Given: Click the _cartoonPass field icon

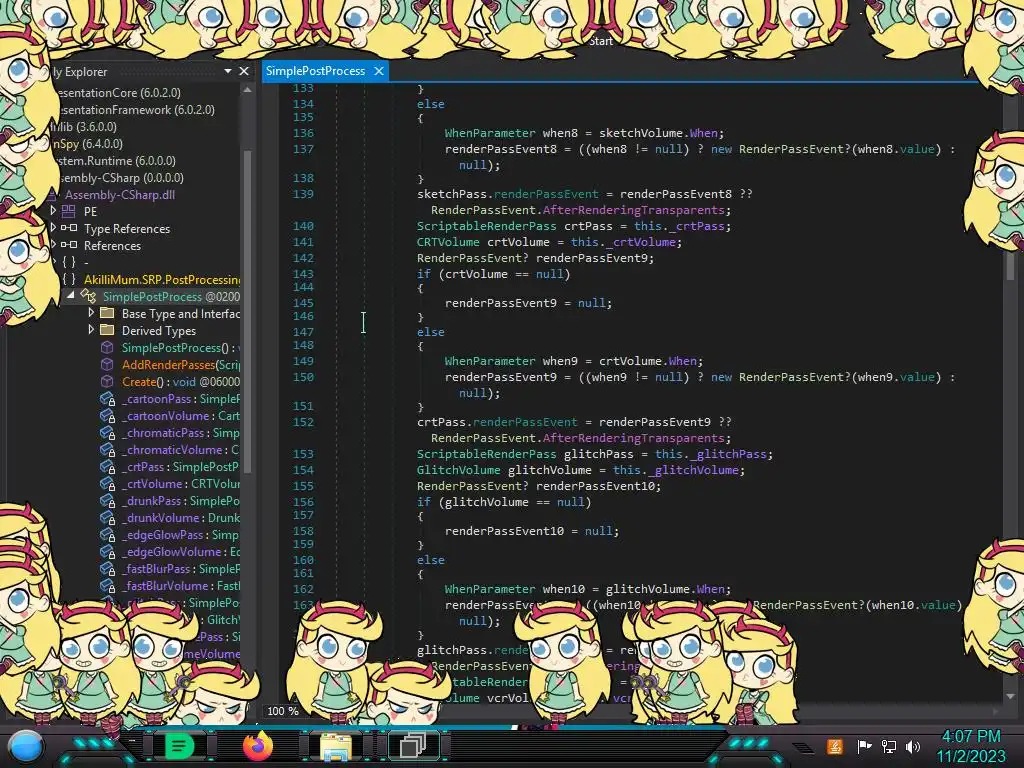Looking at the screenshot, I should click(x=107, y=398).
